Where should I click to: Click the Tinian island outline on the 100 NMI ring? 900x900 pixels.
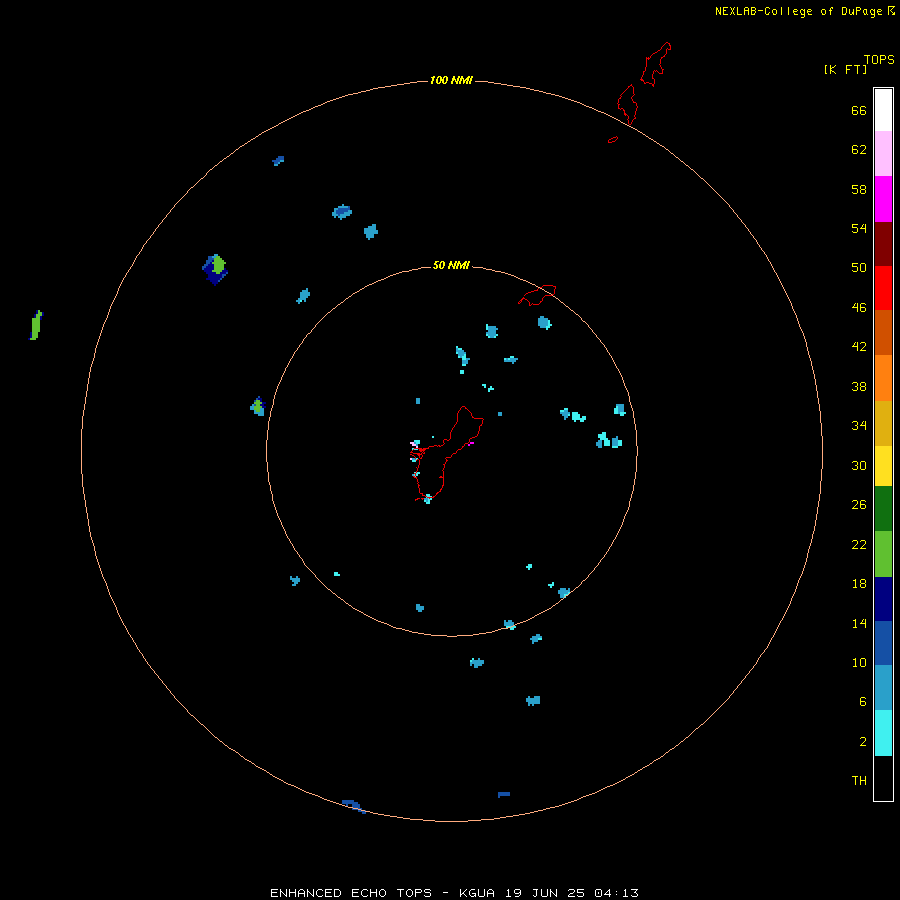tap(627, 104)
